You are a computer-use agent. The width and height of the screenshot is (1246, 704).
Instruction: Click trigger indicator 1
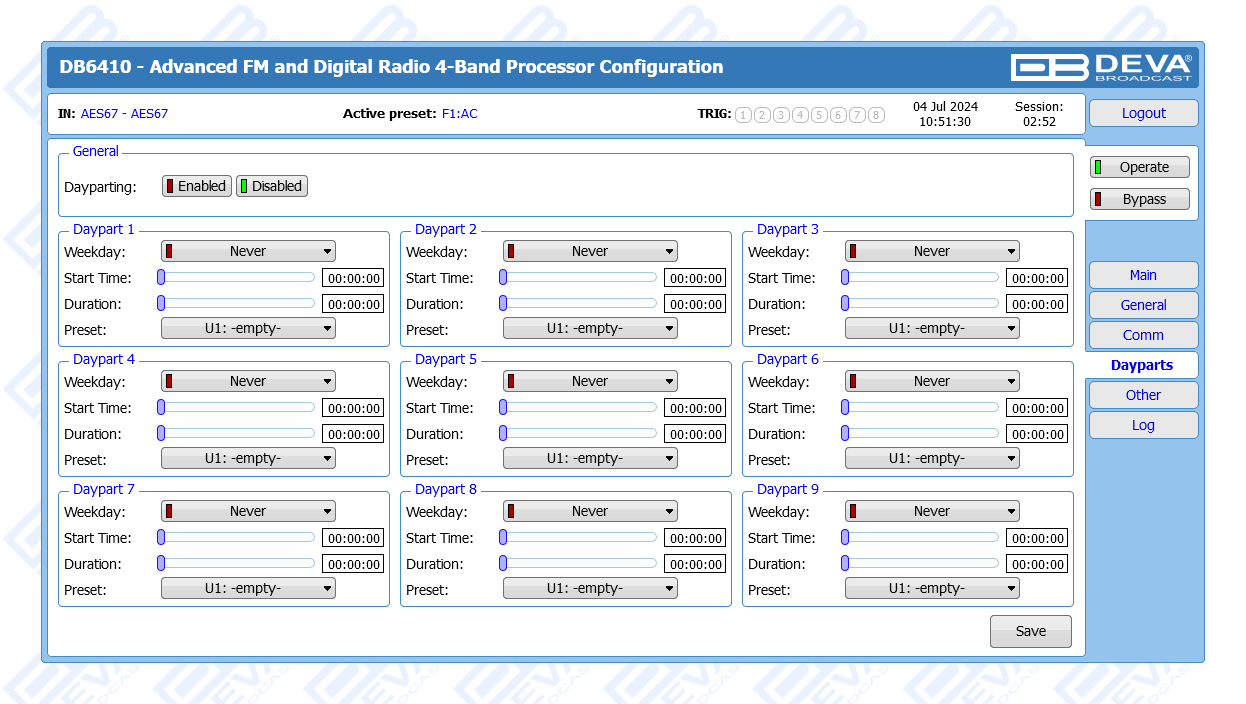(x=743, y=115)
